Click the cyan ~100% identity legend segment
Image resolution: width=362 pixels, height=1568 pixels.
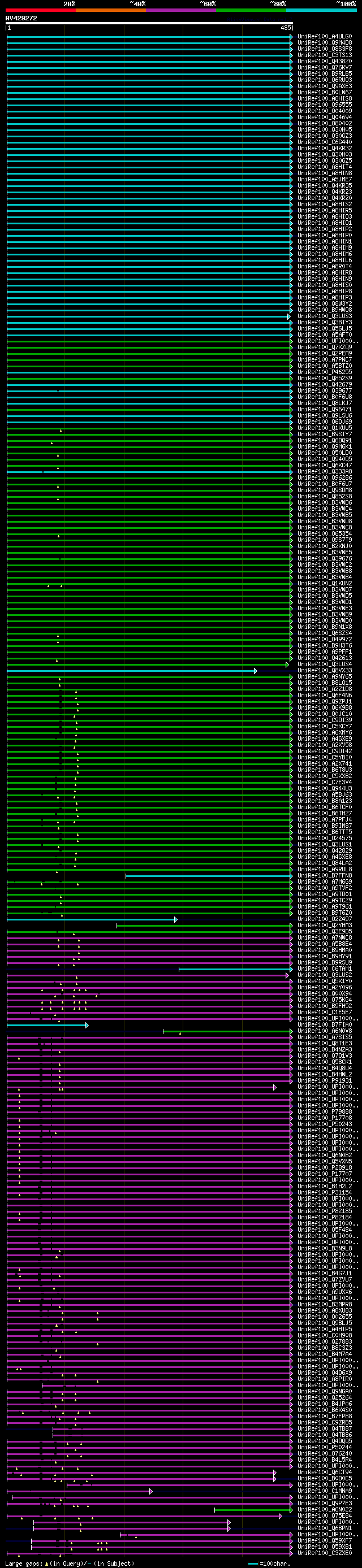(x=321, y=10)
